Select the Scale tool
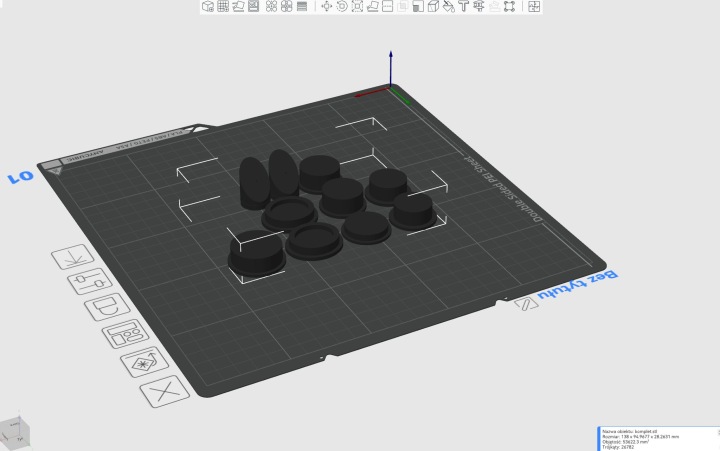 tap(357, 6)
